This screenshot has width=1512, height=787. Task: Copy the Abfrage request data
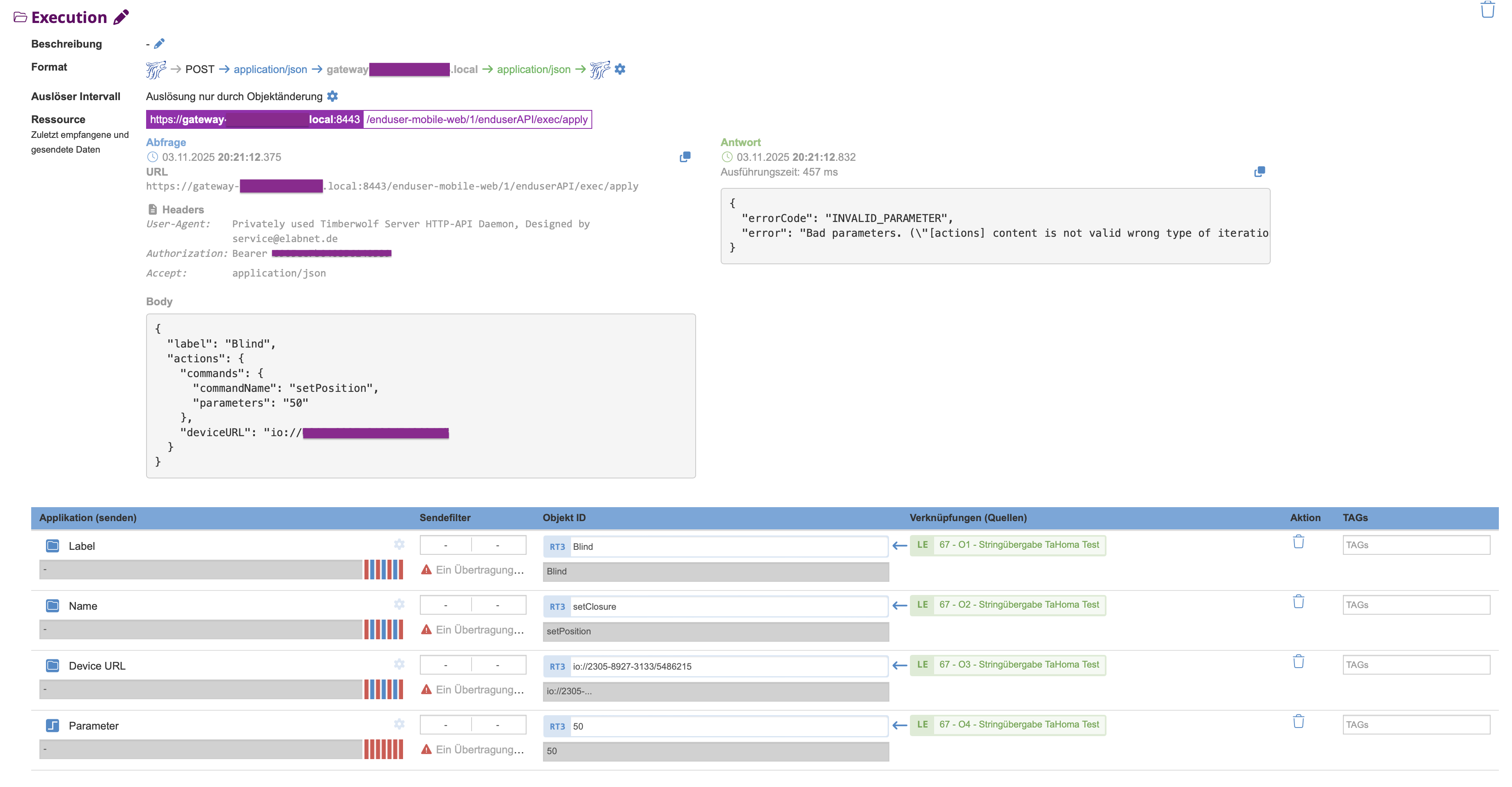click(x=685, y=157)
